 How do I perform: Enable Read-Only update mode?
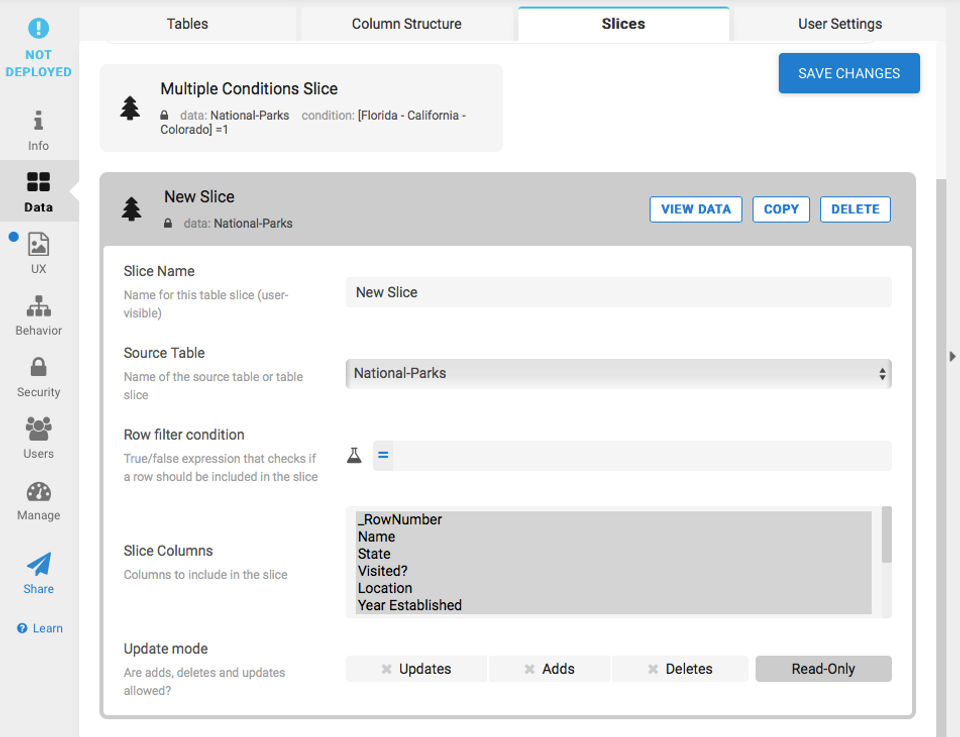click(823, 669)
